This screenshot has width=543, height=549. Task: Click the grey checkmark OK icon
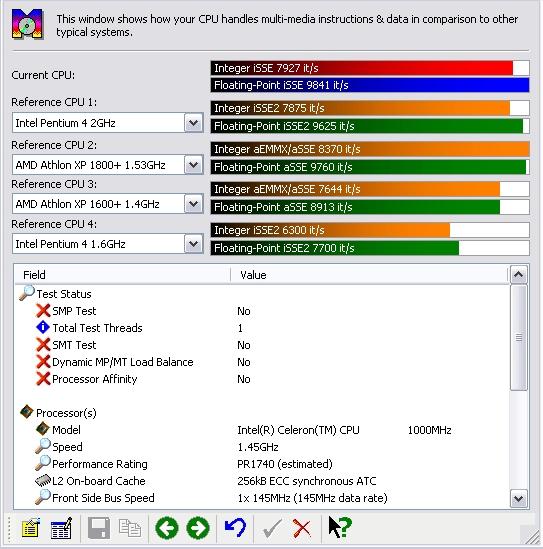tap(272, 528)
